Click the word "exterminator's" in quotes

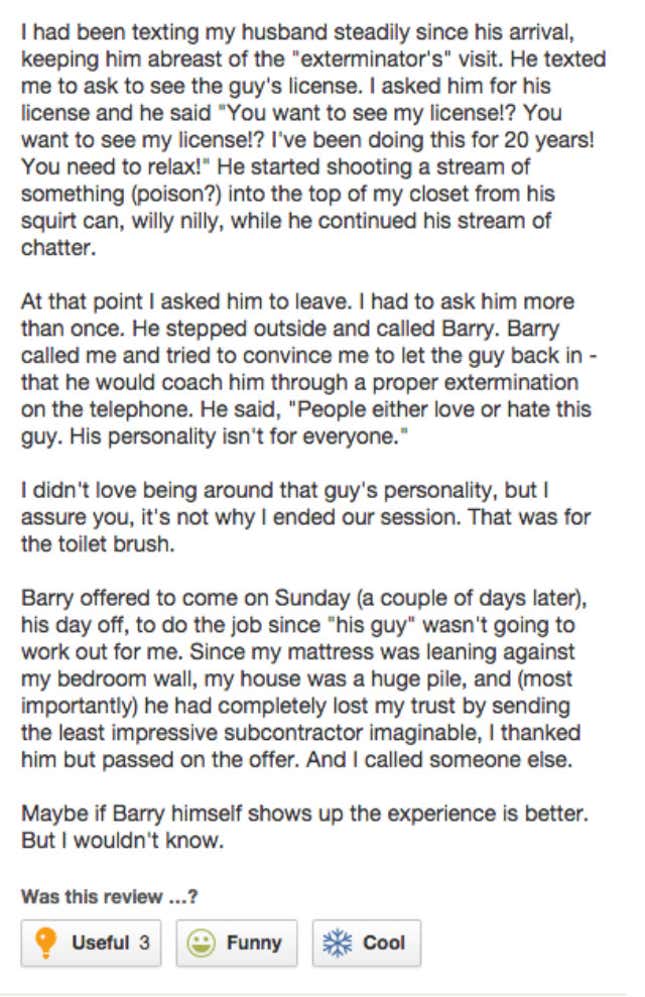point(371,59)
